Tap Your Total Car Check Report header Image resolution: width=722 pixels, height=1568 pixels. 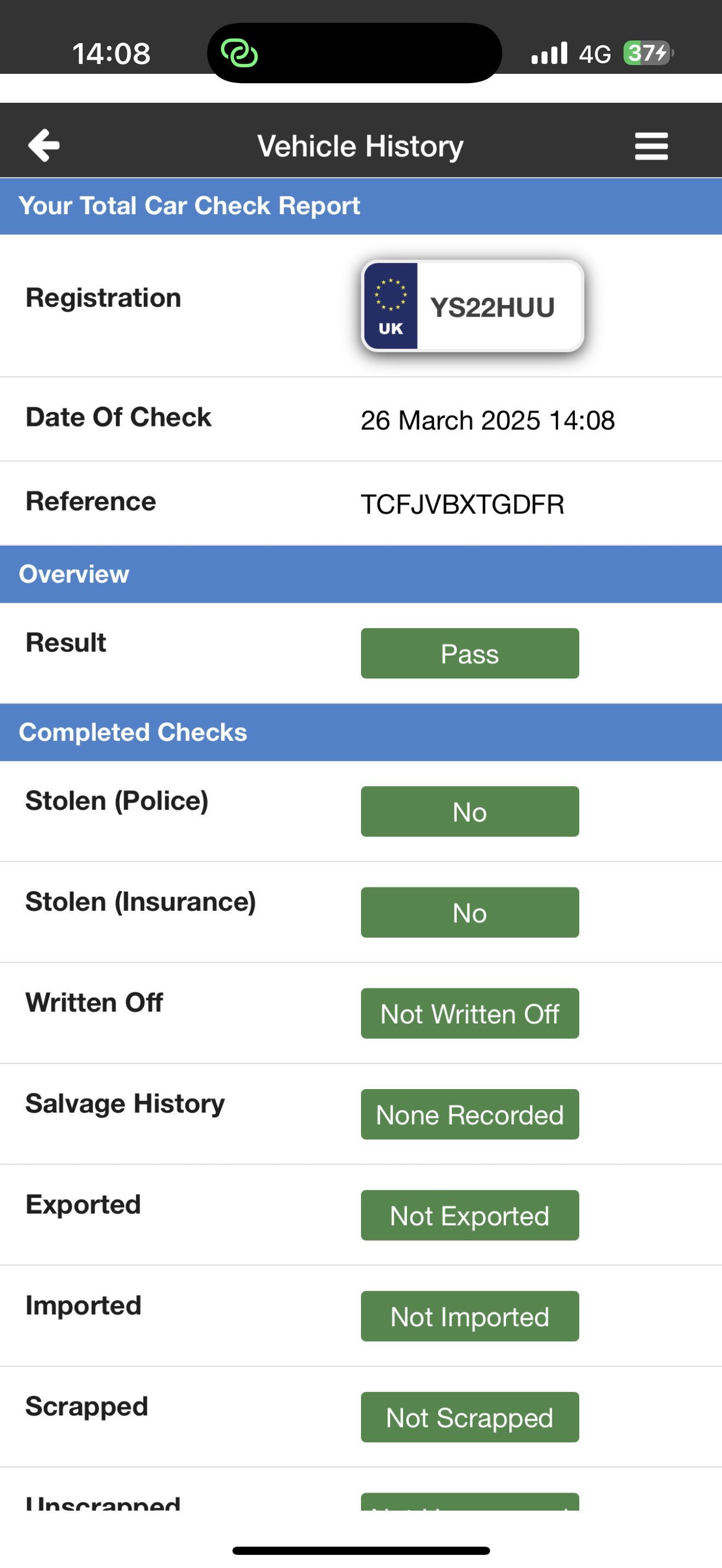pyautogui.click(x=361, y=206)
